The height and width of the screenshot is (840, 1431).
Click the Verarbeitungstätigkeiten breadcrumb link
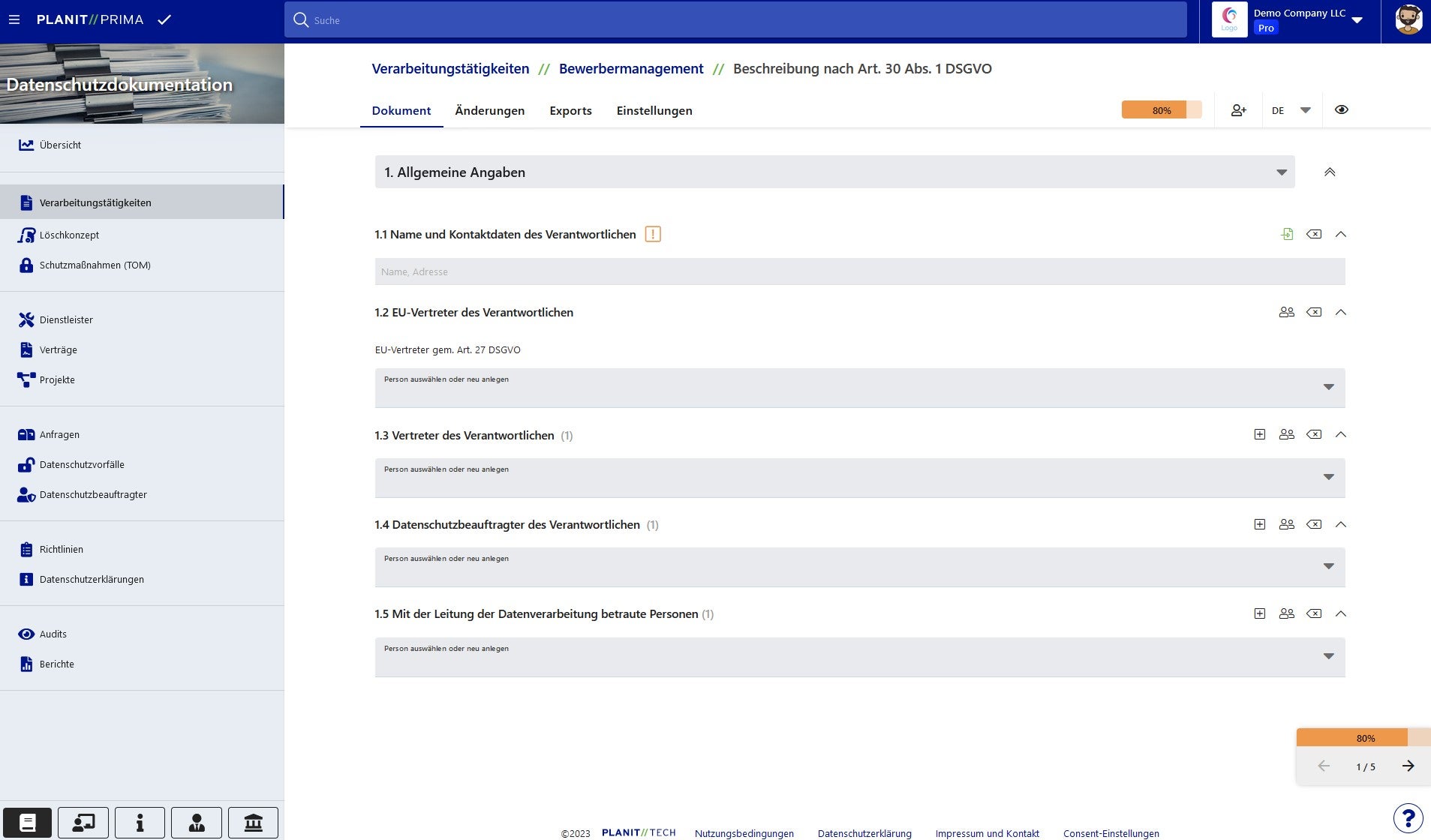(x=450, y=68)
